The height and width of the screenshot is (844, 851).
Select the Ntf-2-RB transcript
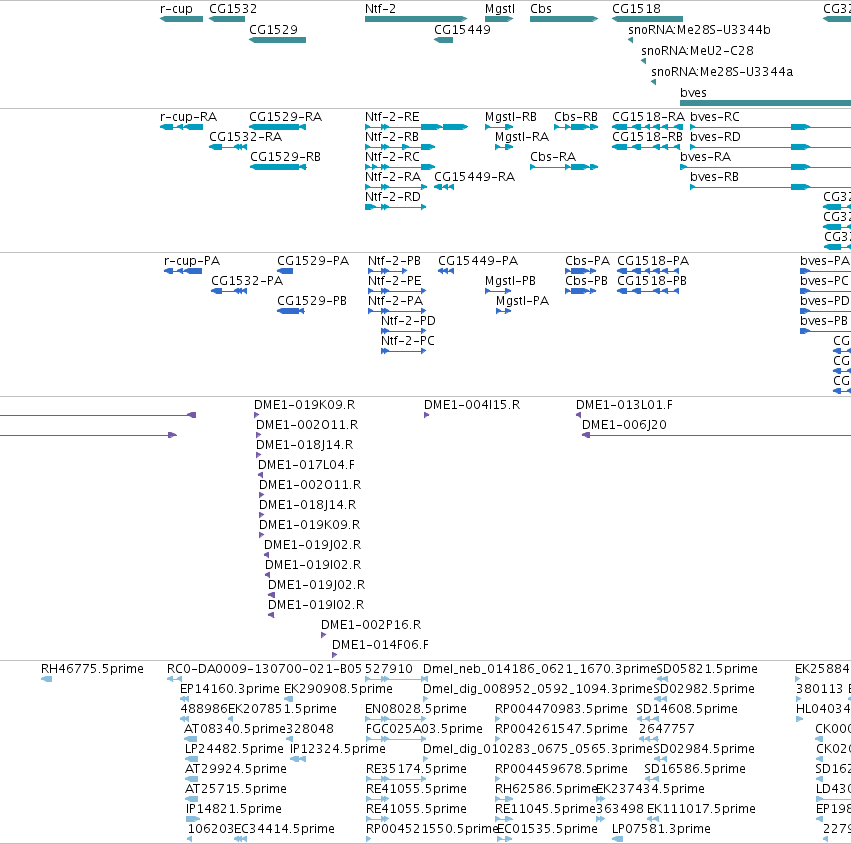coord(400,147)
